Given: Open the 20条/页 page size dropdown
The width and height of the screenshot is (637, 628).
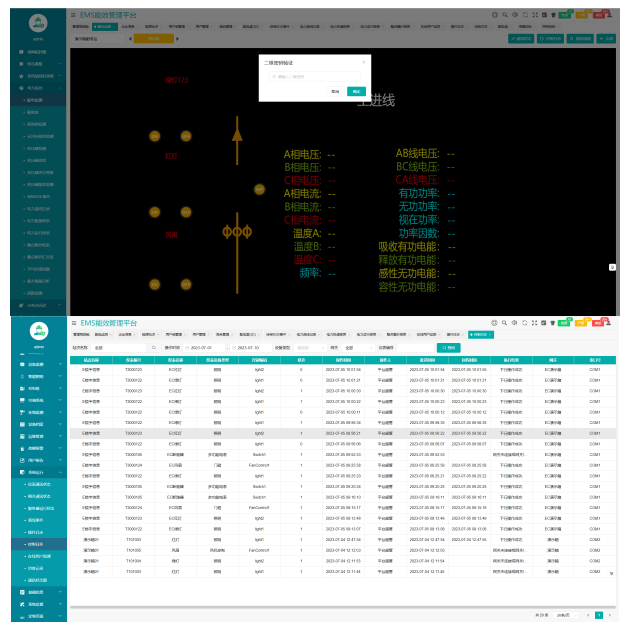Looking at the screenshot, I should coord(565,614).
